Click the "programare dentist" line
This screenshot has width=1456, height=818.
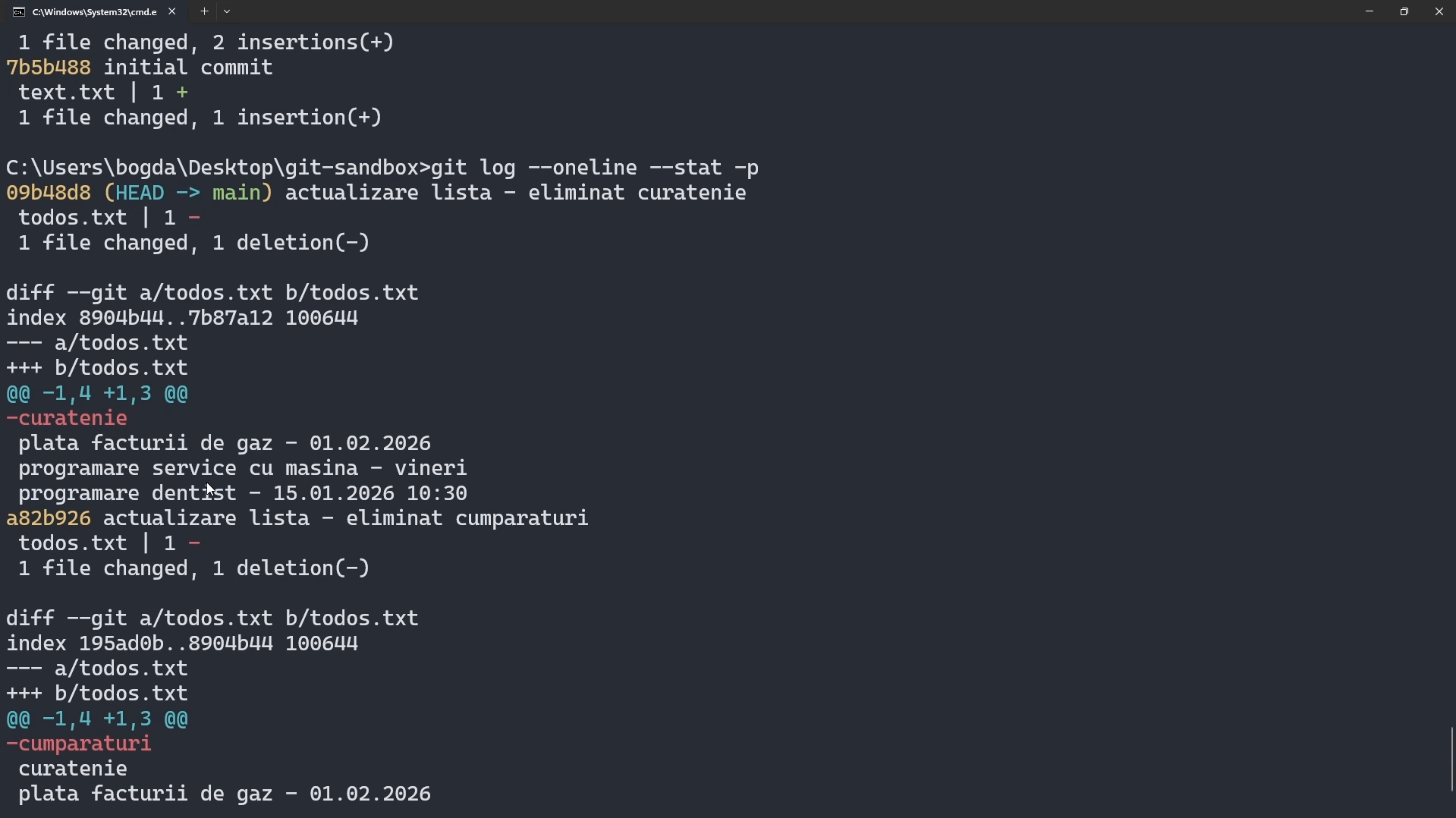coord(243,493)
